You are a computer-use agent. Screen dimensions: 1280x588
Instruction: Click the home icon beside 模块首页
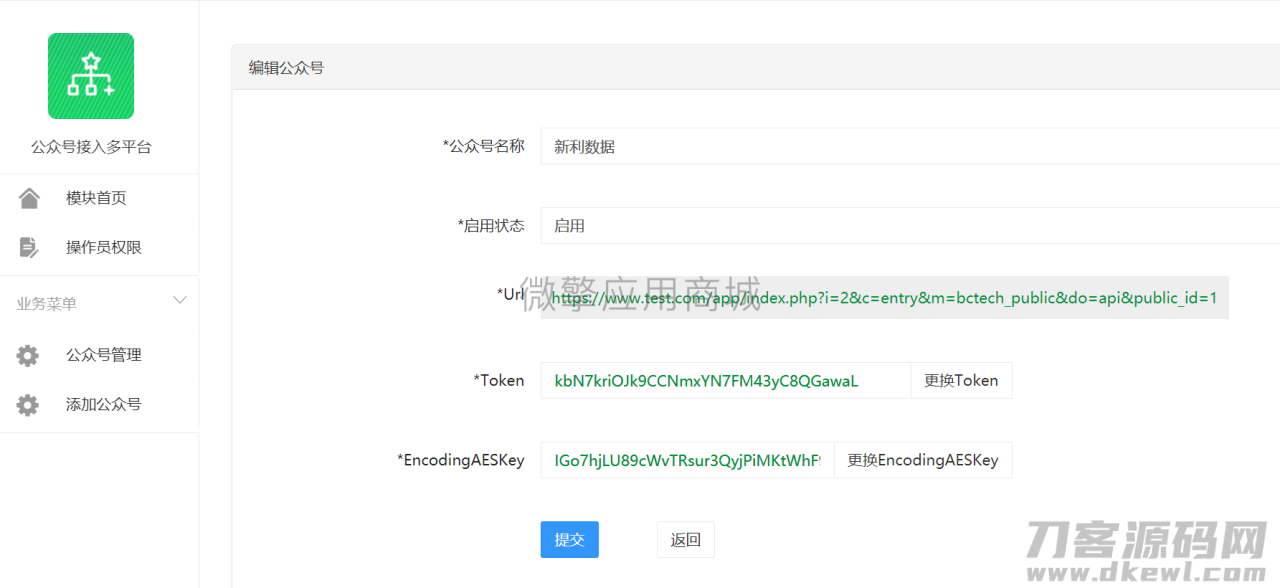click(x=29, y=198)
